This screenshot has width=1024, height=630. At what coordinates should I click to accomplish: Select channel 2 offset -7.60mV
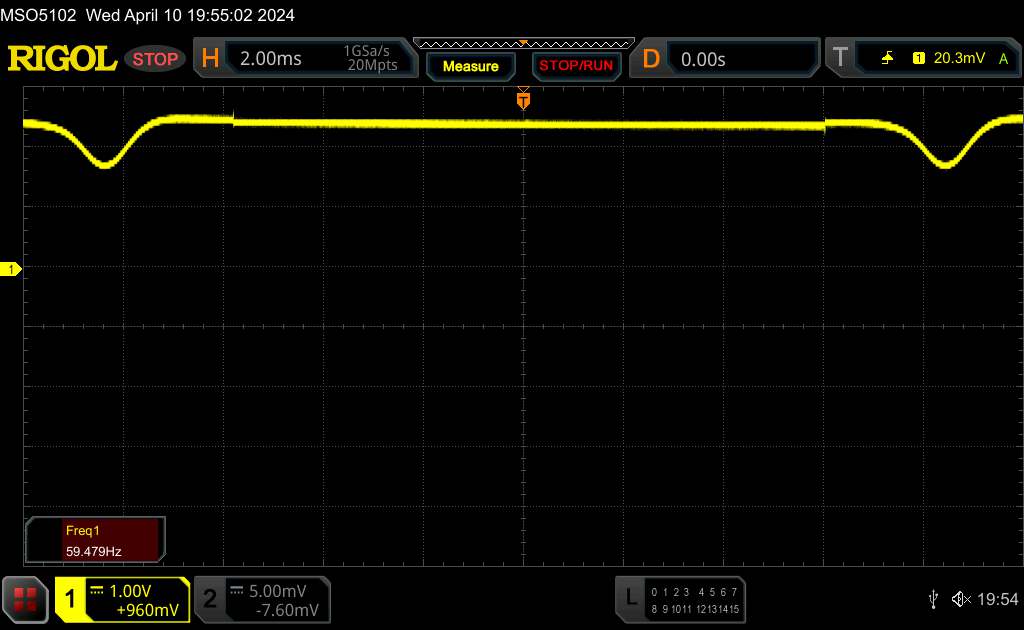287,610
